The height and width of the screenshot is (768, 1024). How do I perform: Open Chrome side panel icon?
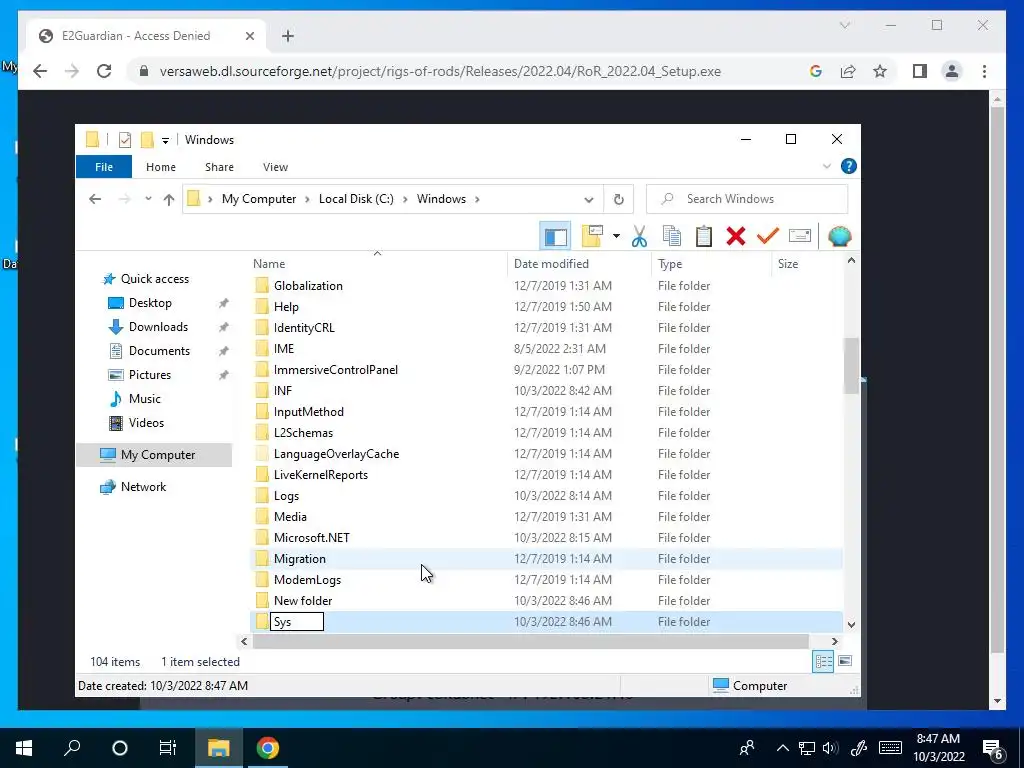pyautogui.click(x=920, y=71)
